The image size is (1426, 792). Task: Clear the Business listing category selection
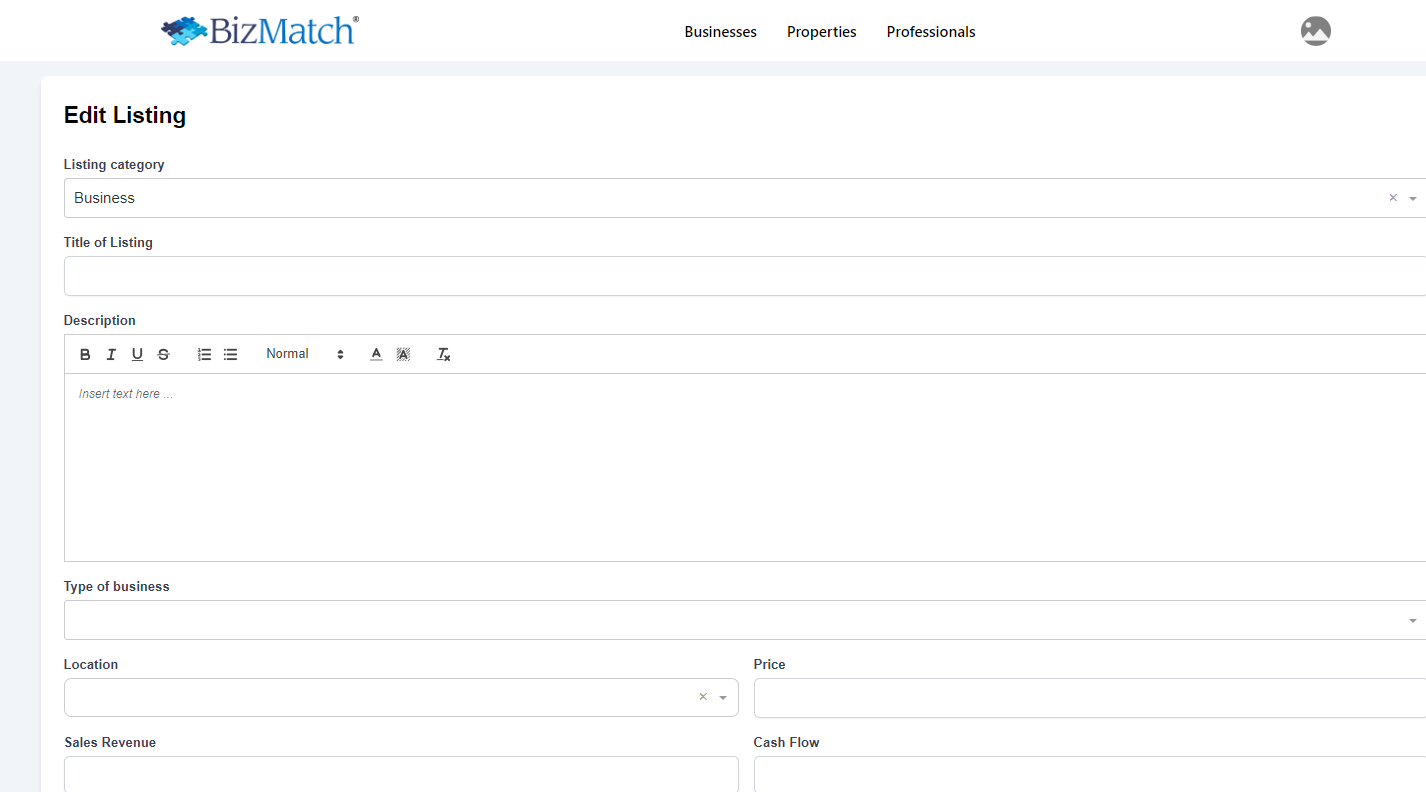click(x=1392, y=198)
